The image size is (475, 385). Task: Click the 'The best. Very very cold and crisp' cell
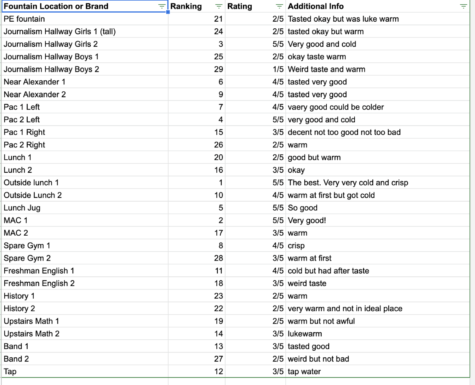pyautogui.click(x=377, y=183)
